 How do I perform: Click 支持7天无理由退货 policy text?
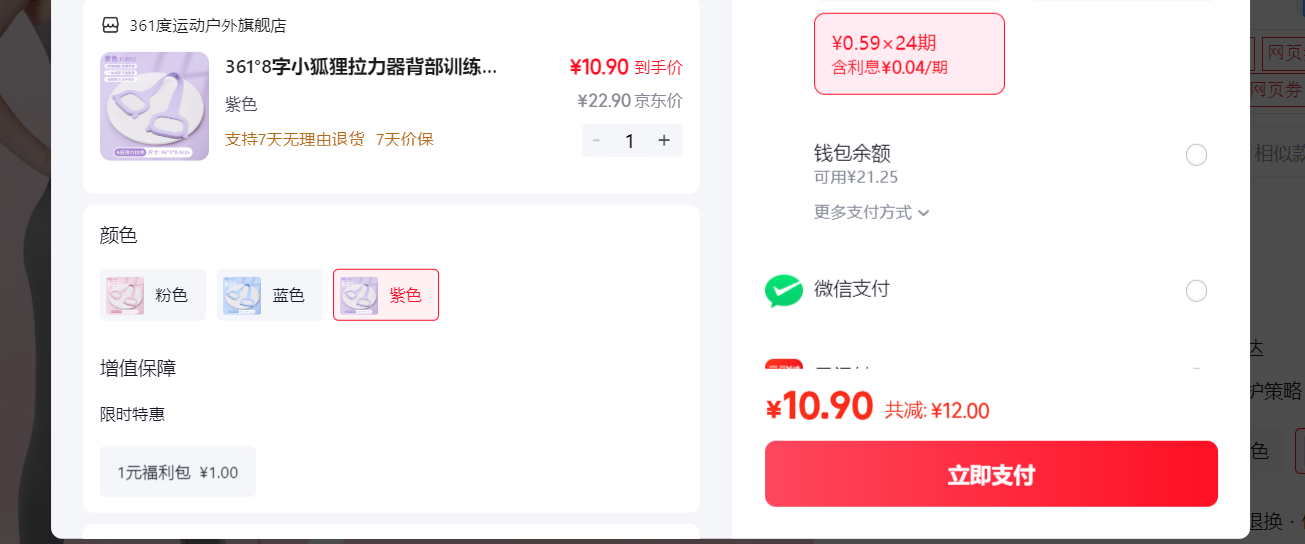[x=295, y=139]
